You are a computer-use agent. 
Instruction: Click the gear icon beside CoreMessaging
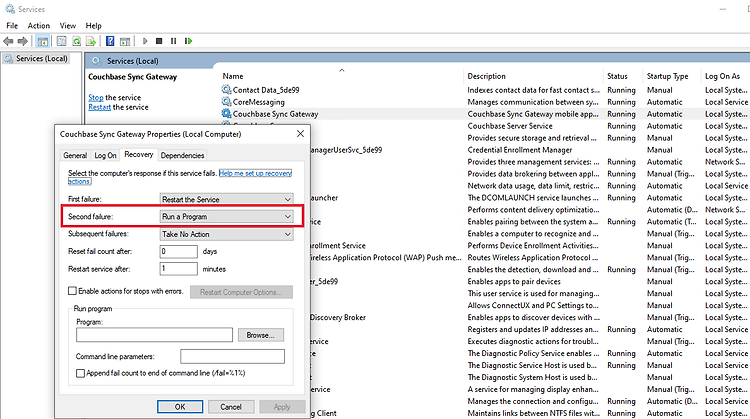coord(226,101)
